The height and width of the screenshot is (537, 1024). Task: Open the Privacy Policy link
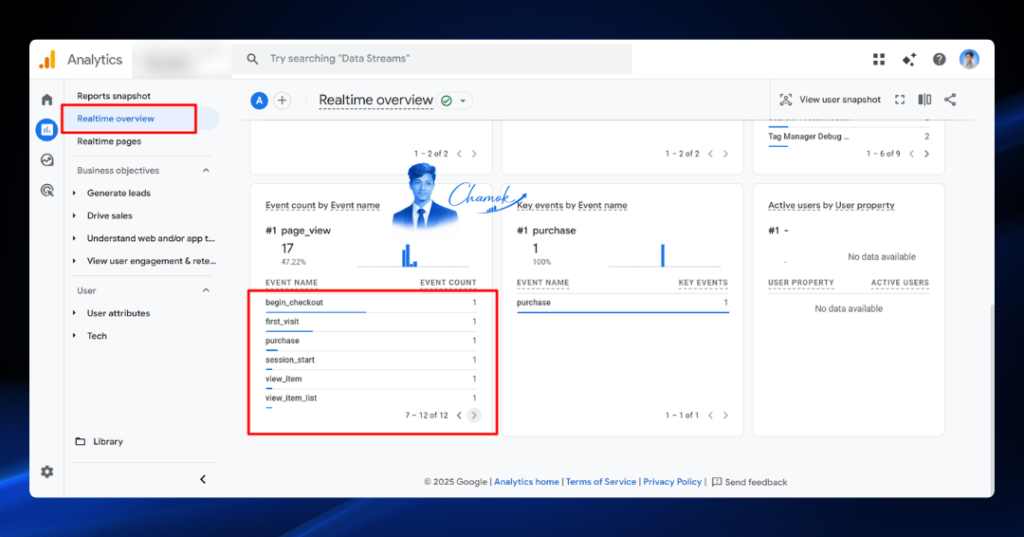[672, 481]
